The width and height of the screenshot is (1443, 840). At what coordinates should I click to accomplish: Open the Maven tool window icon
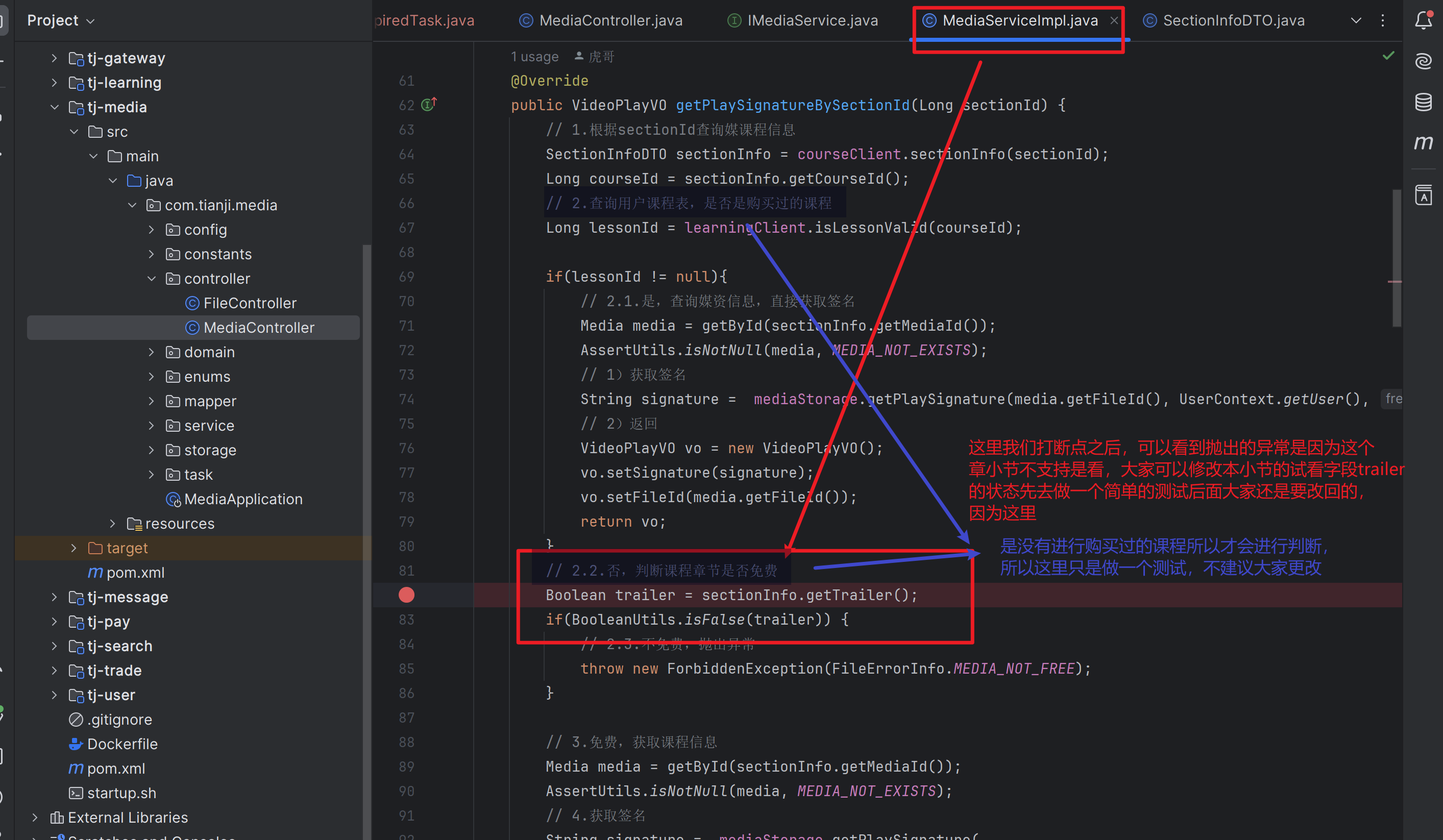coord(1423,142)
